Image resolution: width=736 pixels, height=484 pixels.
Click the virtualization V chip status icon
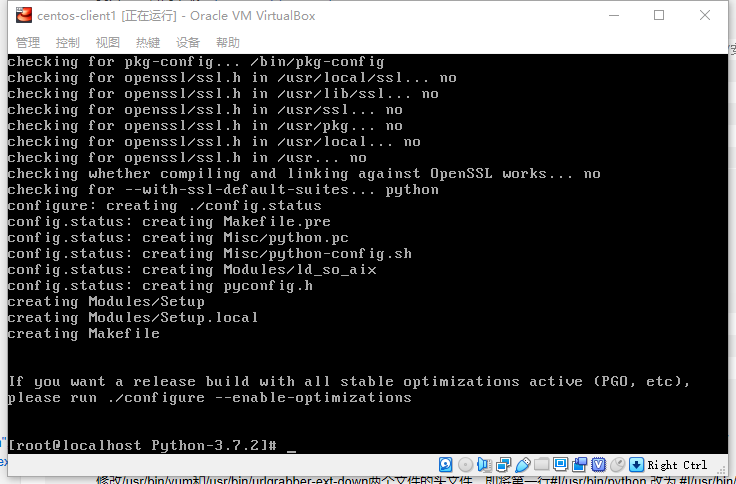[598, 465]
